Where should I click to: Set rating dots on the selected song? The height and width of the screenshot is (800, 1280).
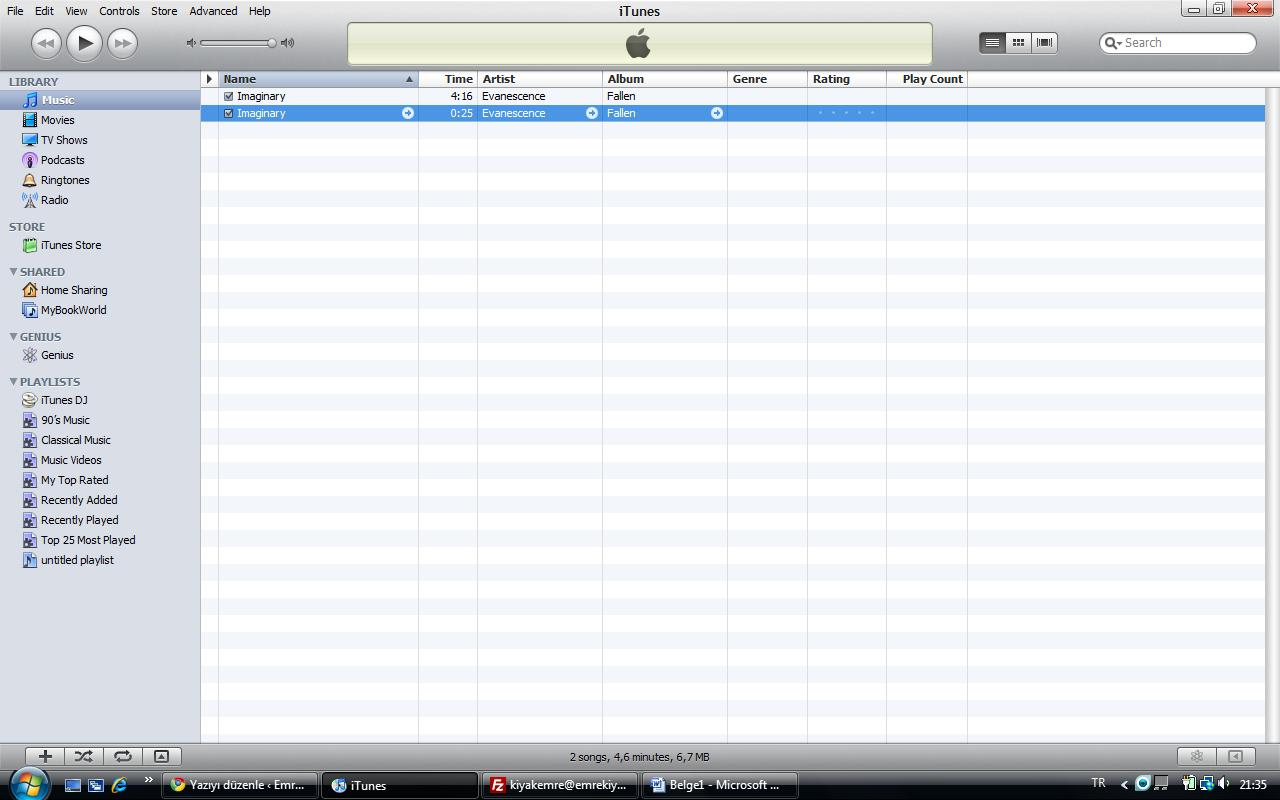coord(846,113)
